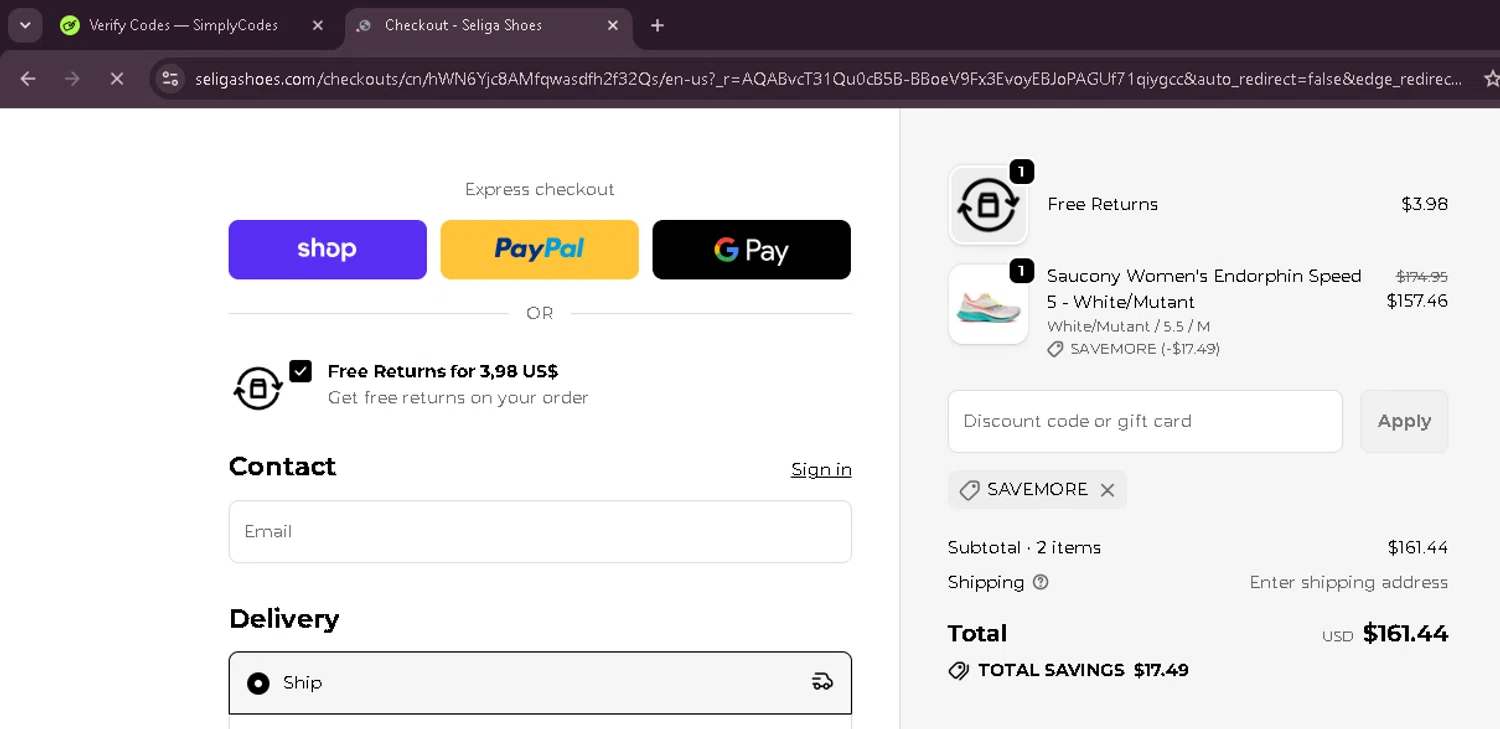
Task: Check out with PayPal
Action: pyautogui.click(x=539, y=249)
